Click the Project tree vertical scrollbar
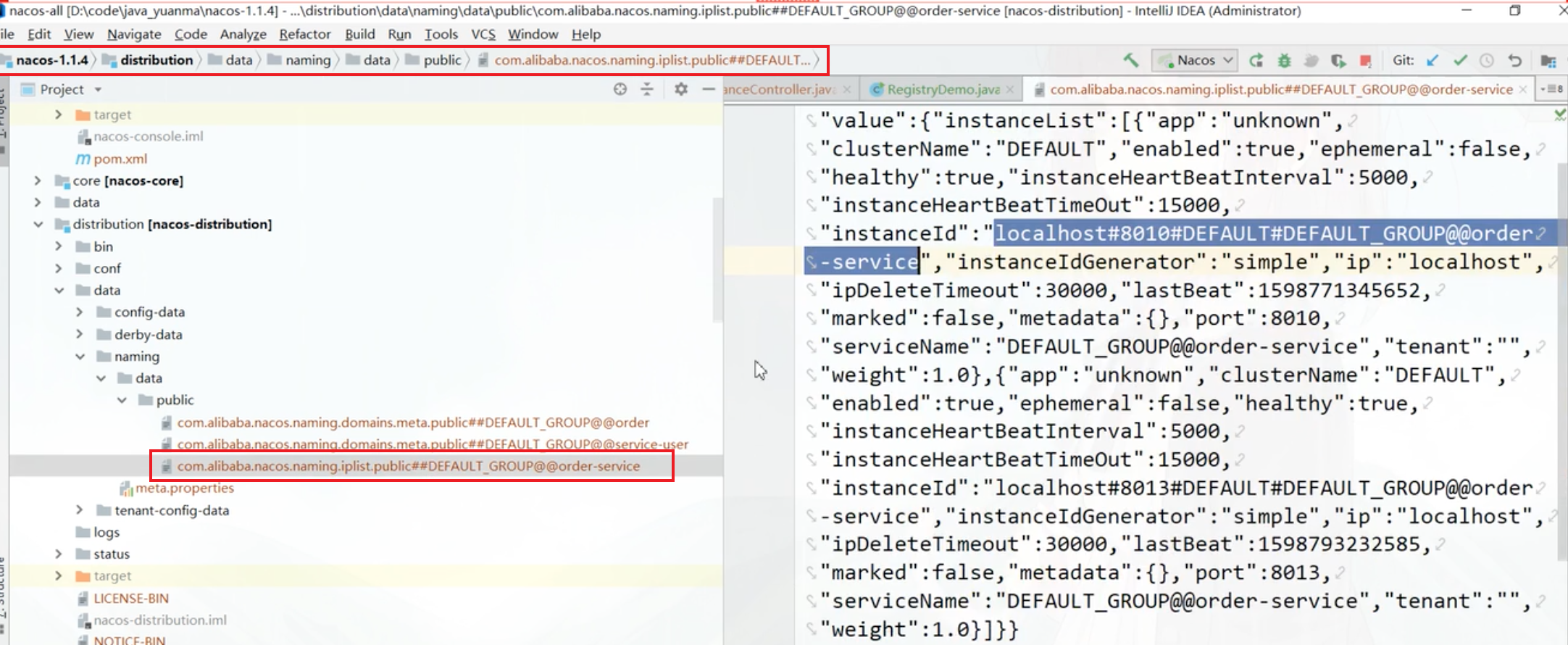 tap(718, 259)
